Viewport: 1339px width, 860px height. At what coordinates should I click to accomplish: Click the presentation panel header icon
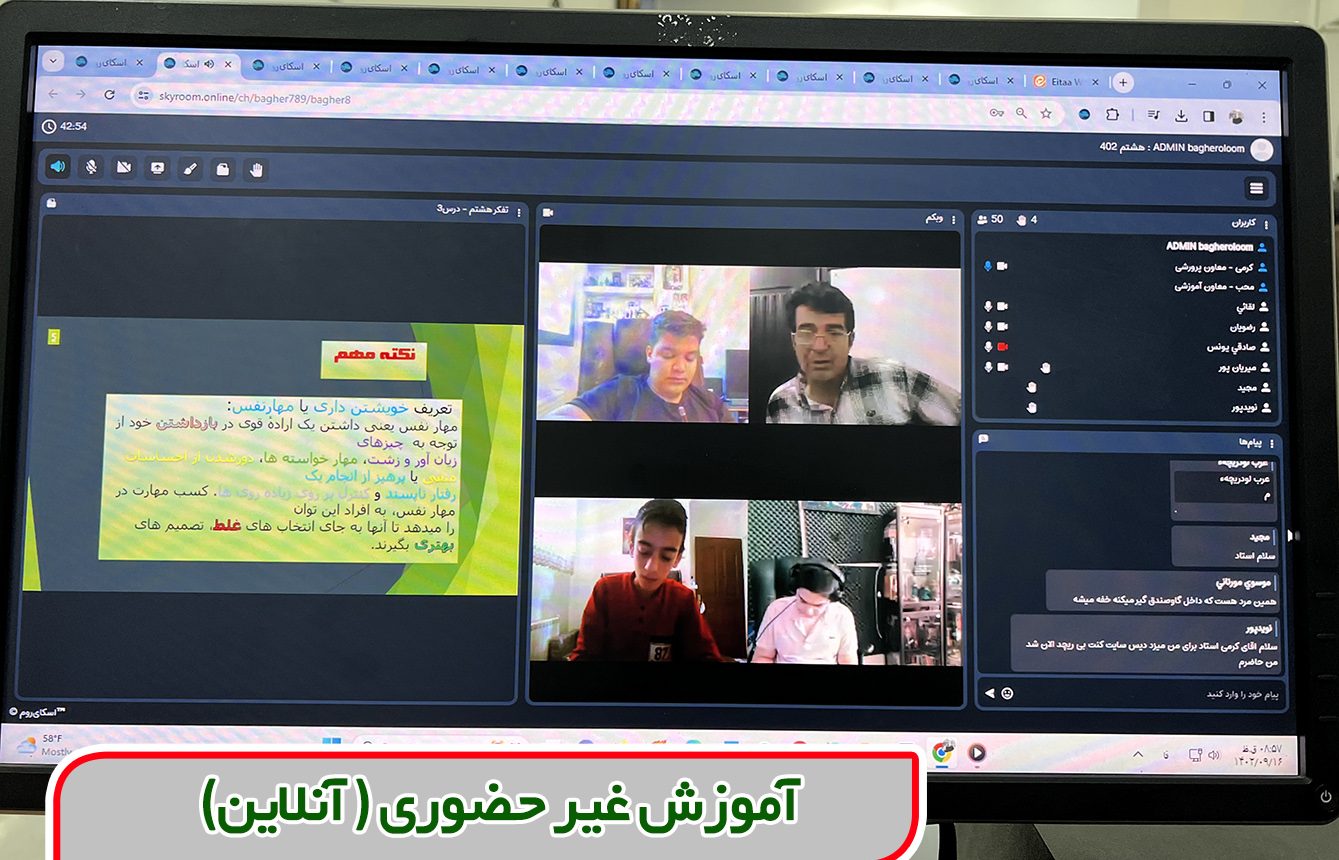tap(52, 204)
